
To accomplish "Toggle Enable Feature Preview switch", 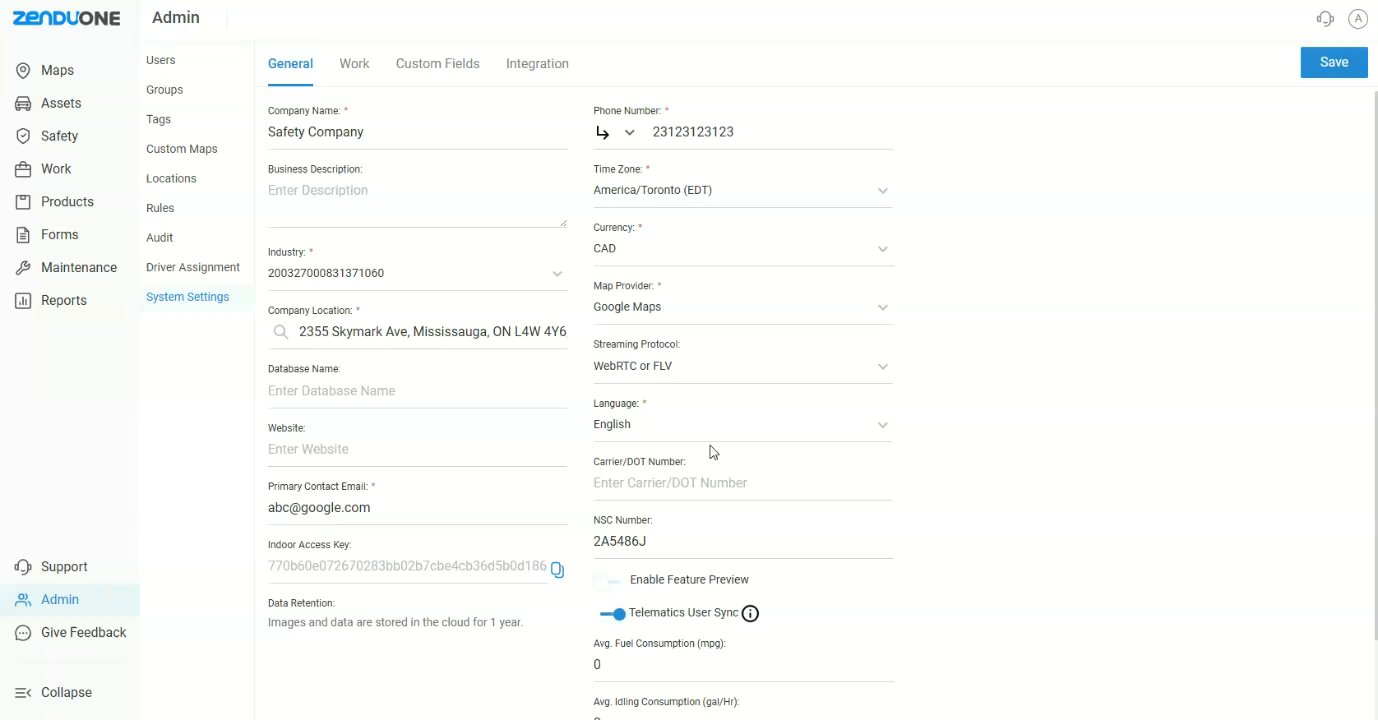I will [x=608, y=581].
